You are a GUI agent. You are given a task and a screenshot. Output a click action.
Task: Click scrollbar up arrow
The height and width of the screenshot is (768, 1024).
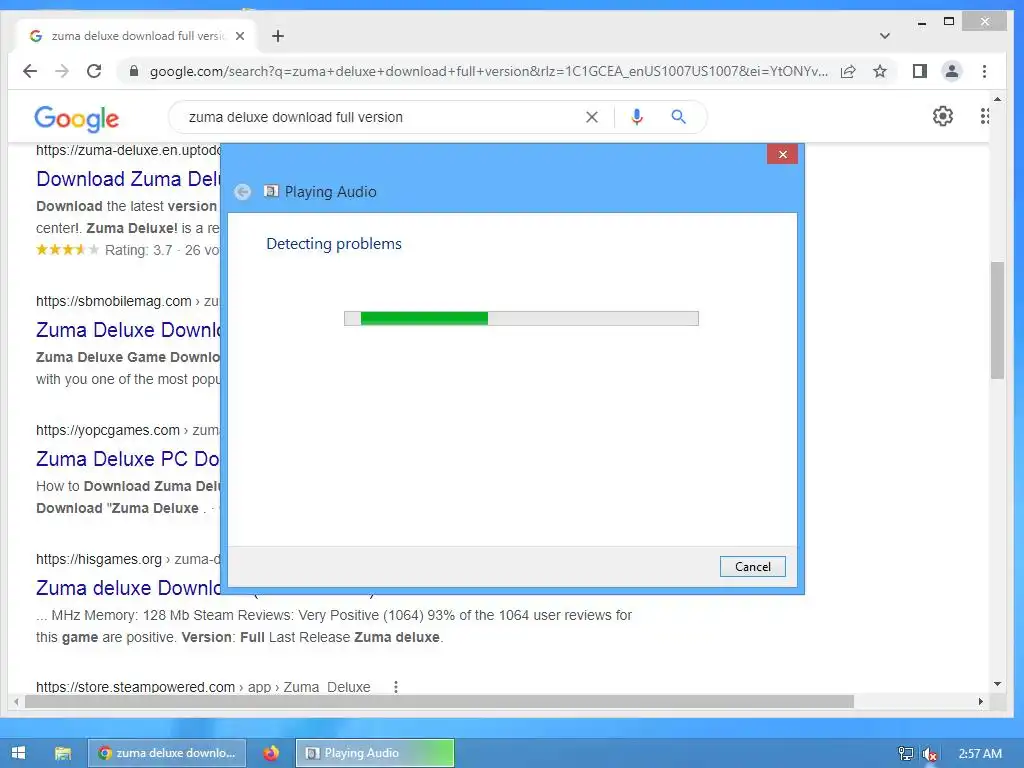click(x=997, y=100)
